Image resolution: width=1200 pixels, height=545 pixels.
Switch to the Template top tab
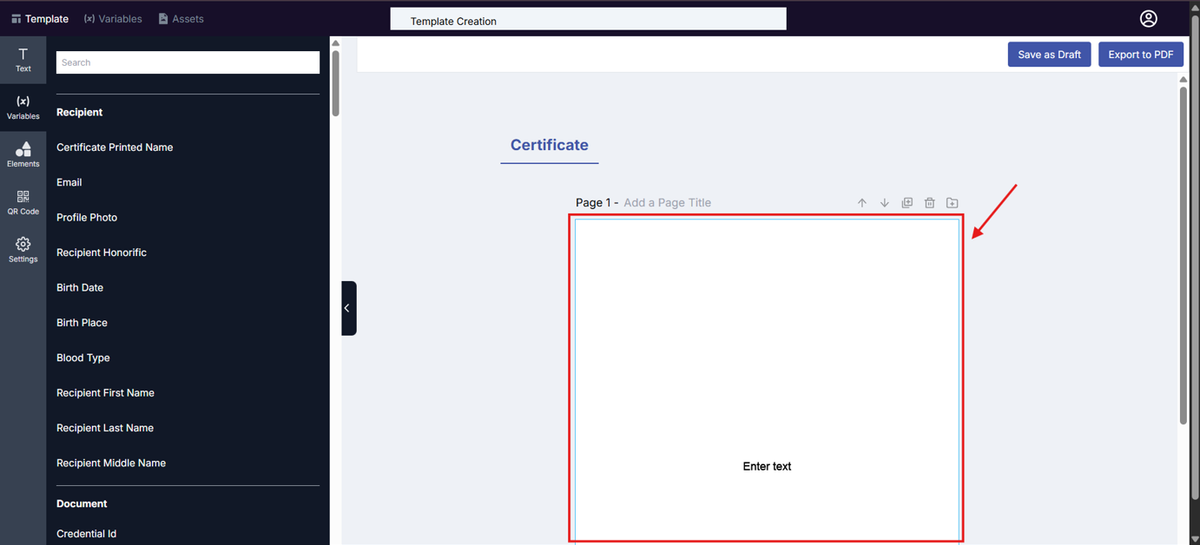pos(40,19)
